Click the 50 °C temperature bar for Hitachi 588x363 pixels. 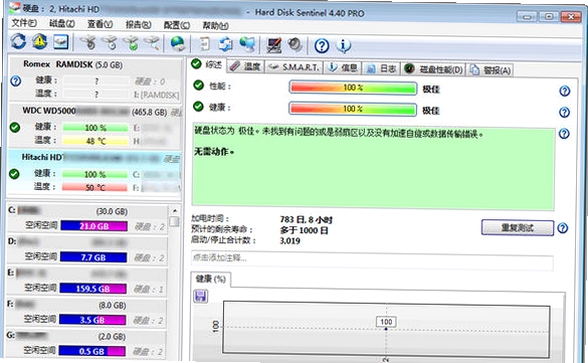point(94,188)
